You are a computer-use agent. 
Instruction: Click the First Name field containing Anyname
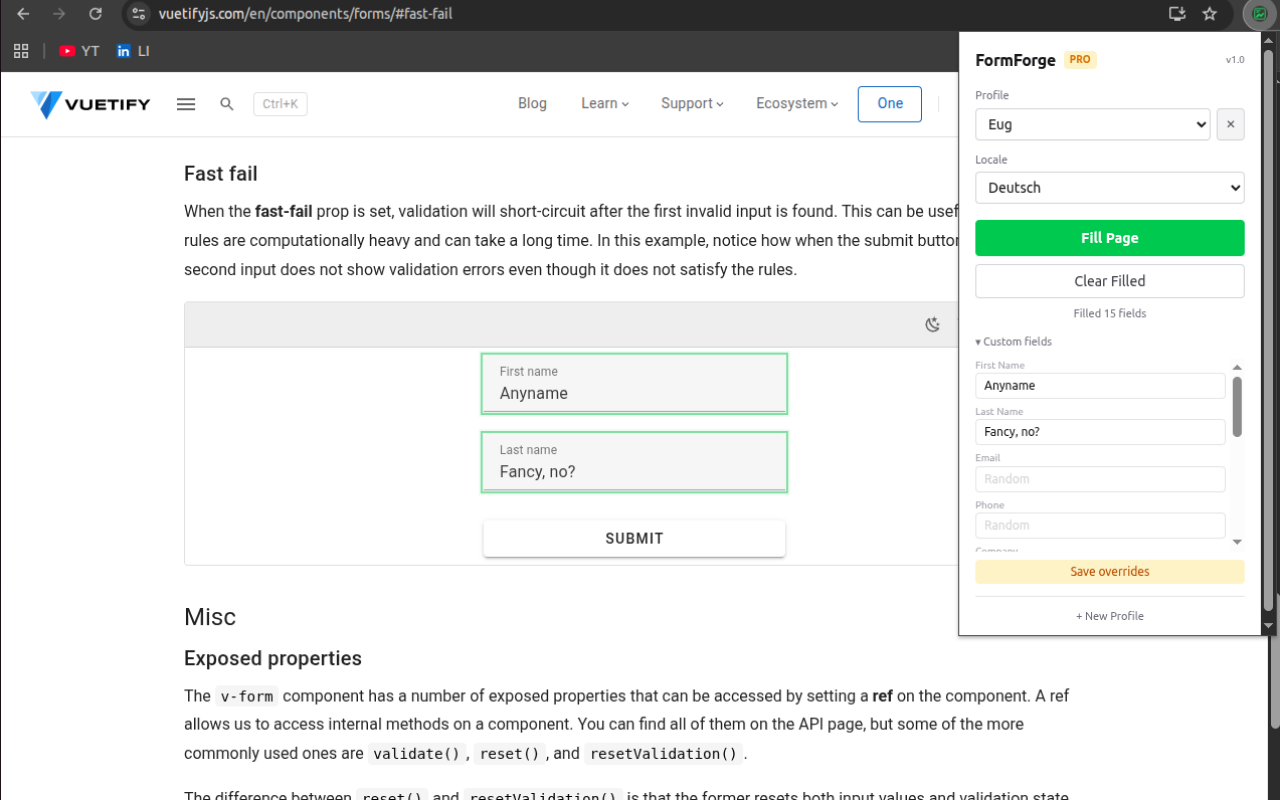pos(1100,385)
